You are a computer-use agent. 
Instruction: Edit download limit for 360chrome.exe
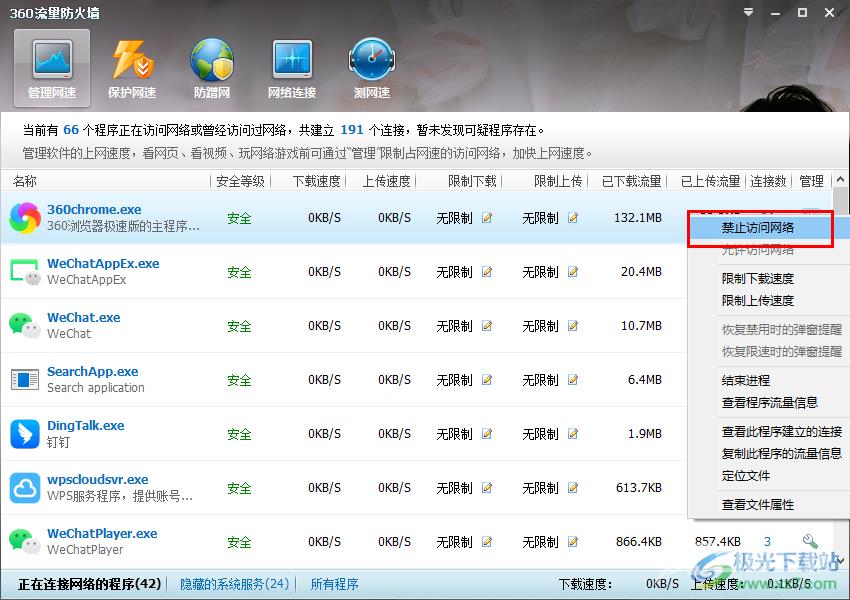coord(487,218)
